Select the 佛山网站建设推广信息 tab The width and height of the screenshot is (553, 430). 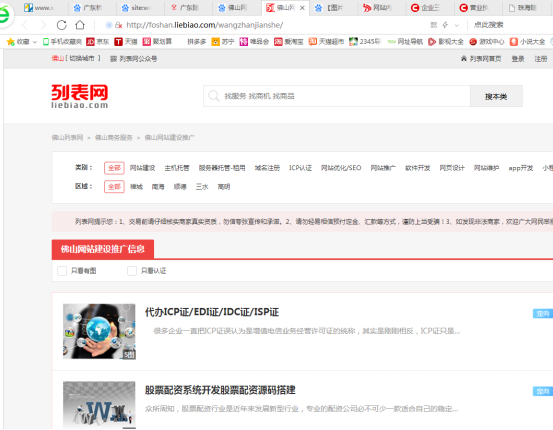point(103,249)
